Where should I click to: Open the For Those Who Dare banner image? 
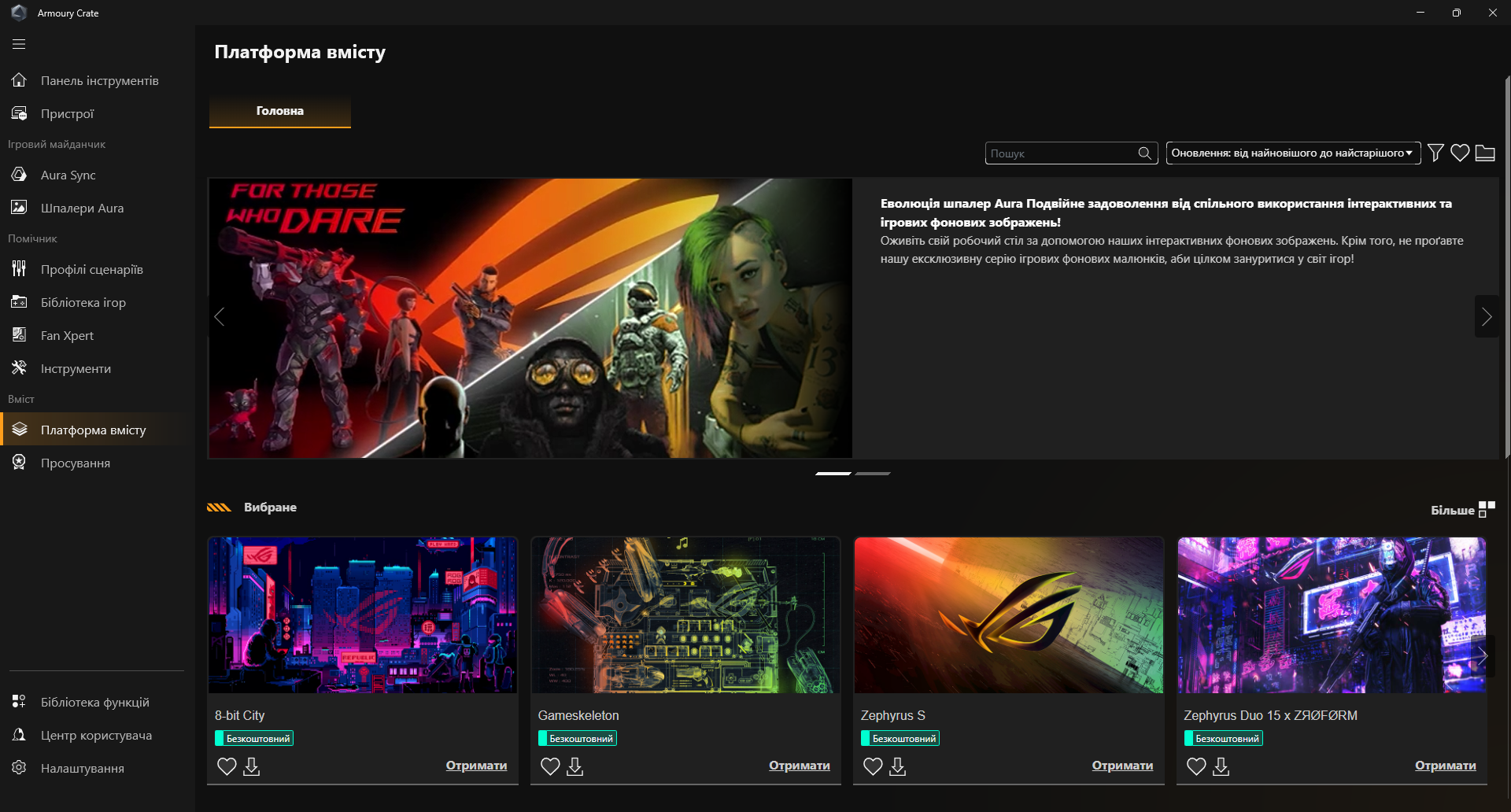coord(530,318)
